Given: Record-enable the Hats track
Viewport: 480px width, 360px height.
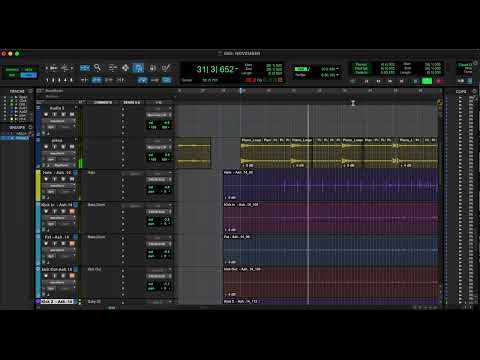Looking at the screenshot, I should (x=46, y=179).
